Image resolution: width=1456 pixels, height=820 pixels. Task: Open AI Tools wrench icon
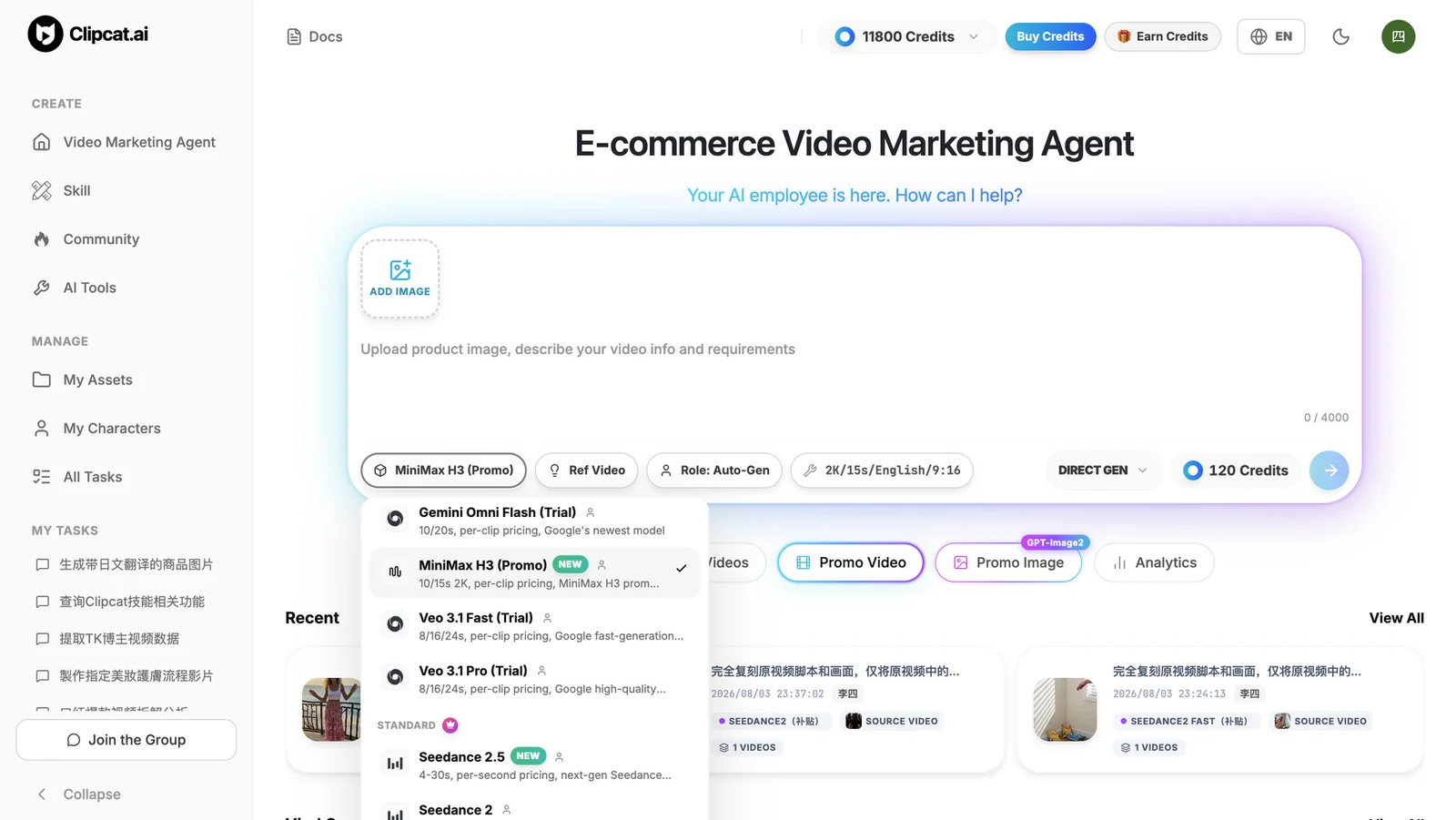41,288
